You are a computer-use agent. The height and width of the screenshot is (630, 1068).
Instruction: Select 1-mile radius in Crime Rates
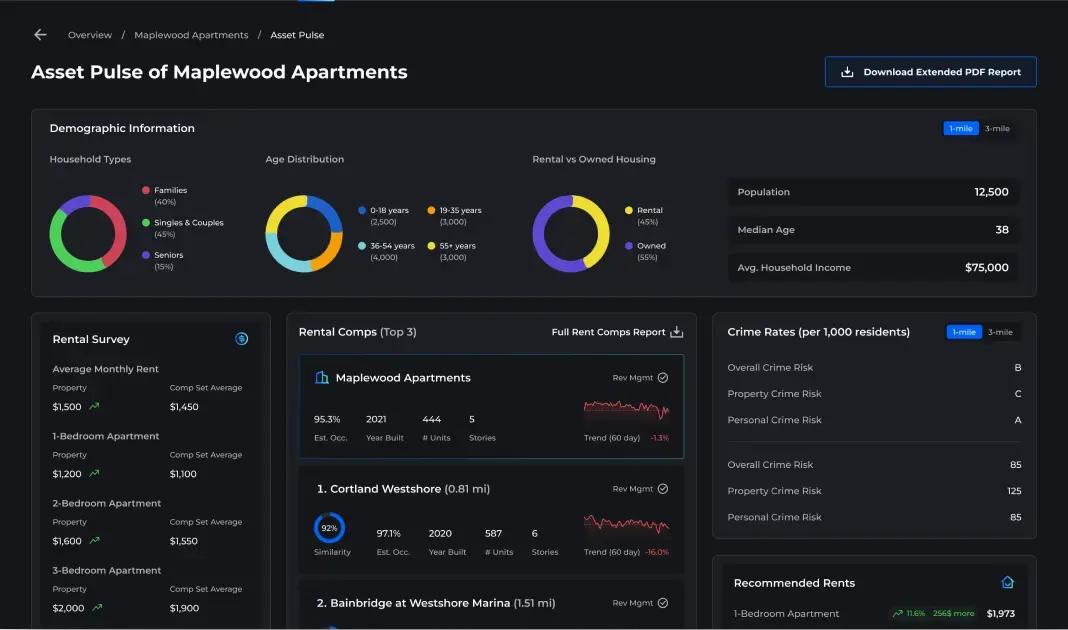961,332
